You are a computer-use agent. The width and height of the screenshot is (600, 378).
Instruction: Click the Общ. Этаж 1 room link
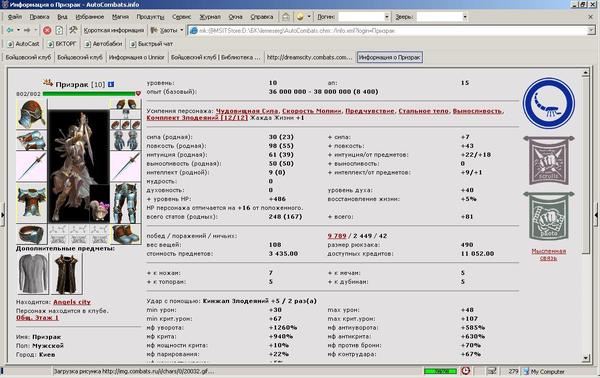(38, 318)
